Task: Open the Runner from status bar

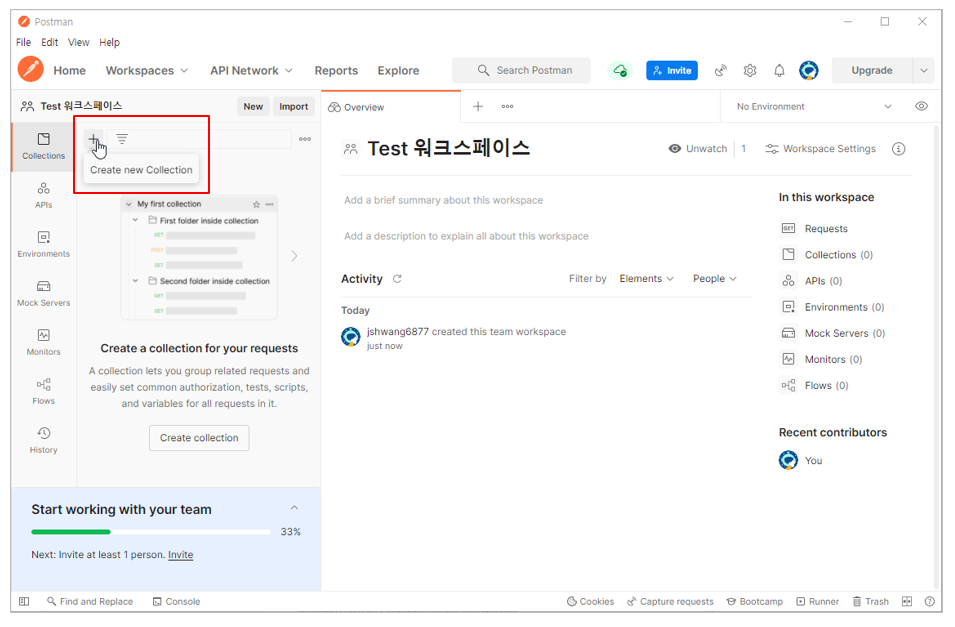Action: click(817, 602)
